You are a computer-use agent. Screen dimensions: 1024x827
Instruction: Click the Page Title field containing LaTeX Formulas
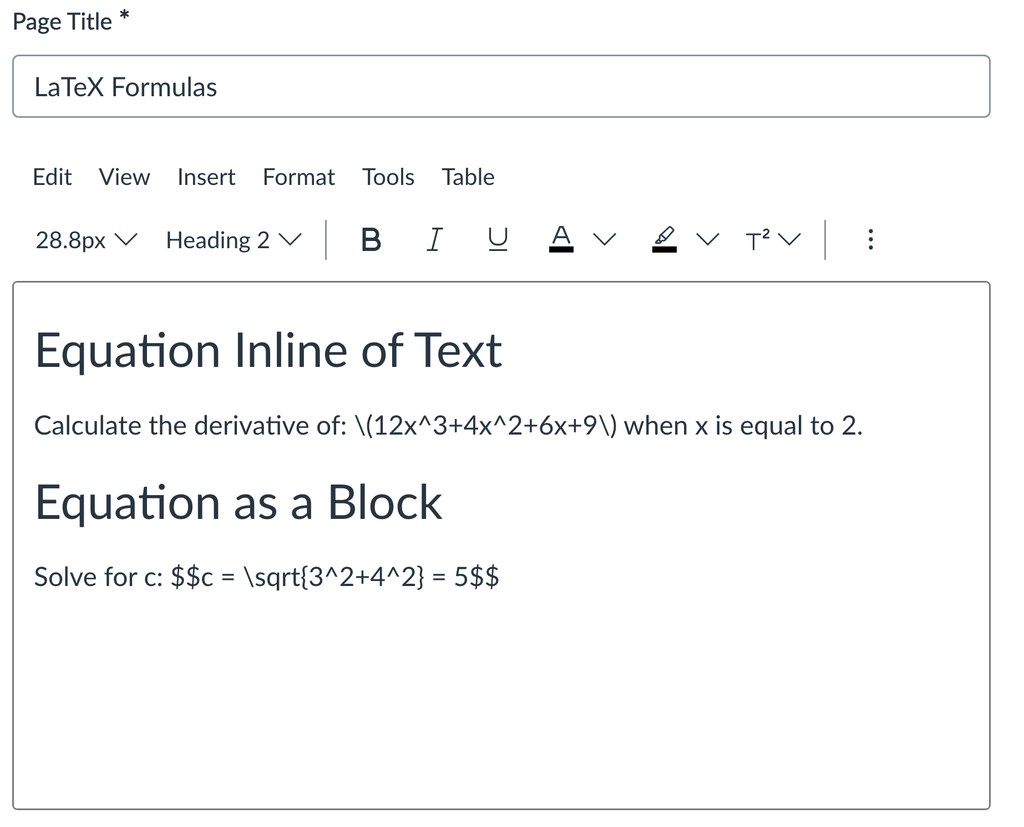click(502, 87)
